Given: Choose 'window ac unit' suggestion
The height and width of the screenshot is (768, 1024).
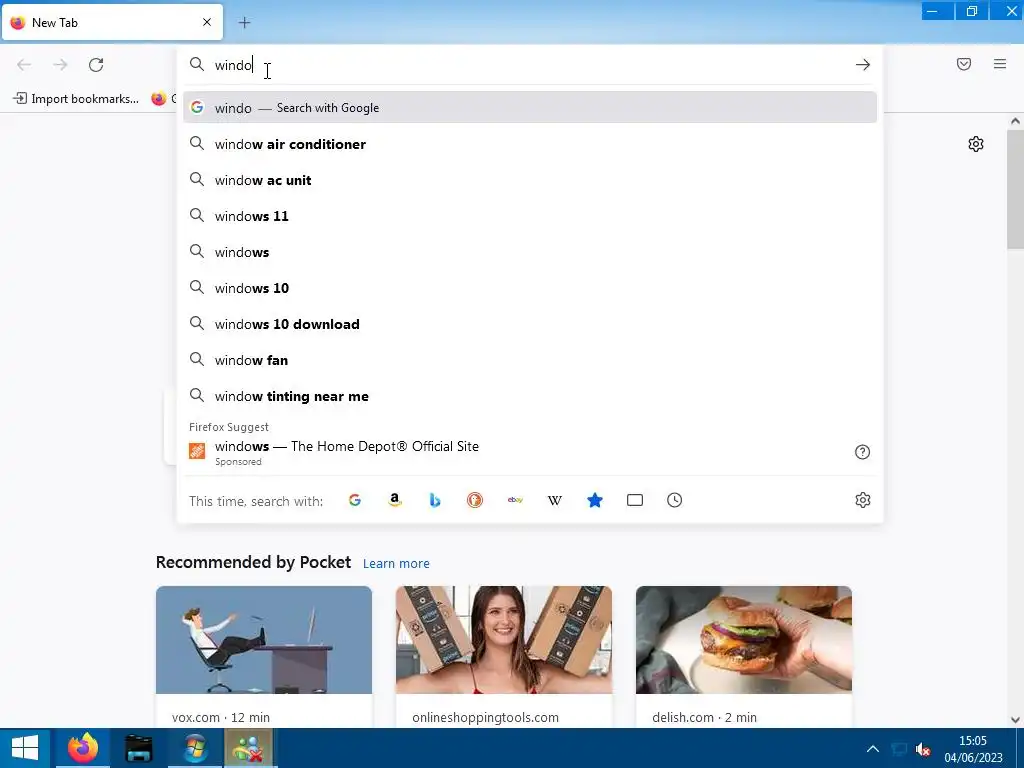Looking at the screenshot, I should (x=530, y=180).
